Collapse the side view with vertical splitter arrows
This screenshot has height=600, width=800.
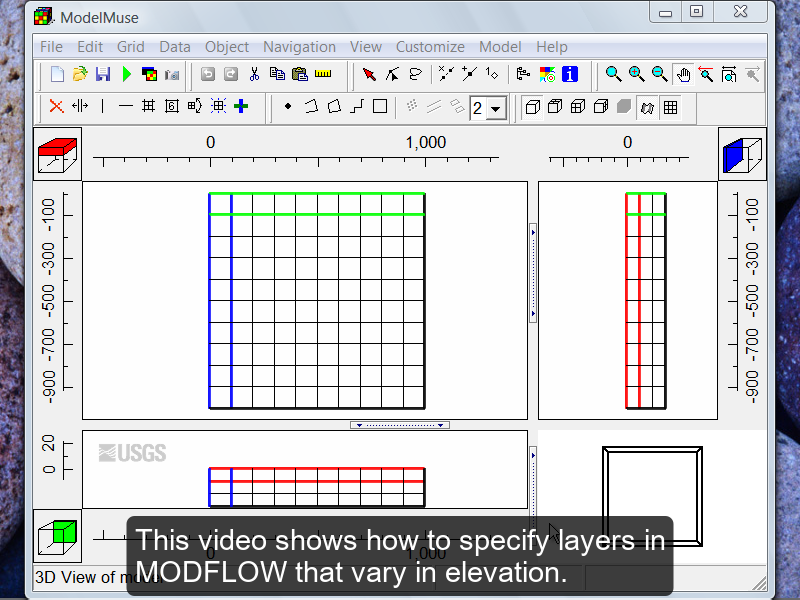click(533, 273)
